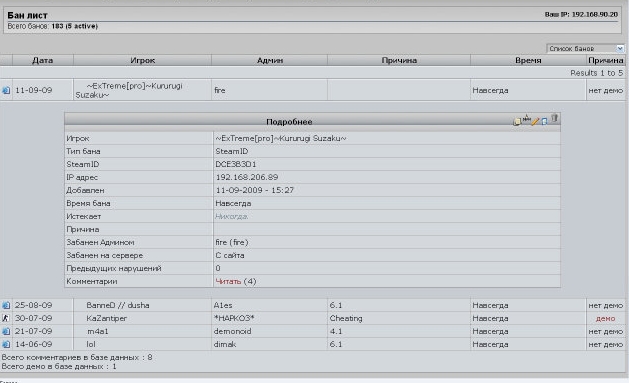629x383 pixels.
Task: Click the row icon beside date 21-07-09
Action: point(6,331)
